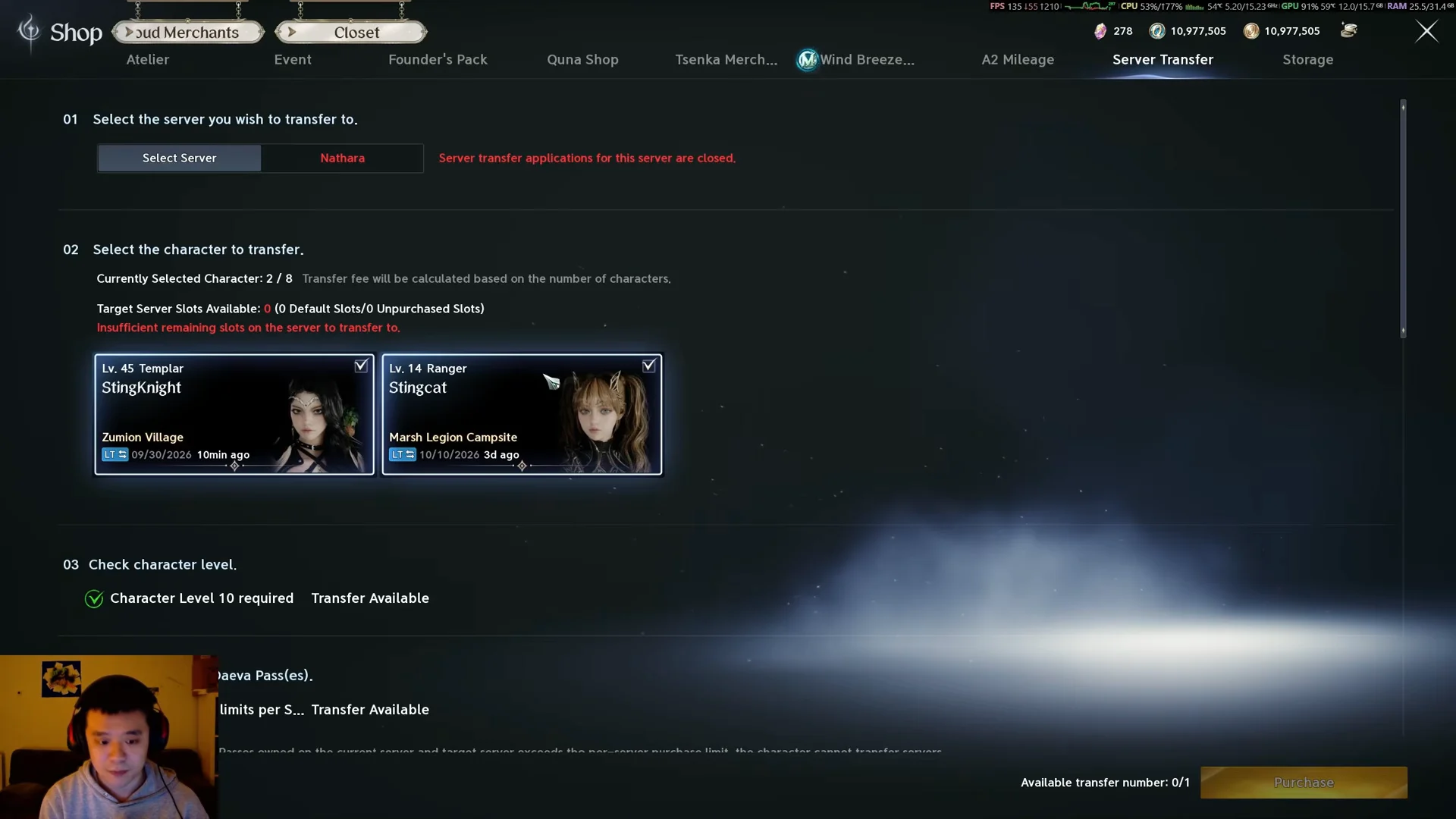
Task: Click 'Target Server Slots Available' text
Action: 290,309
